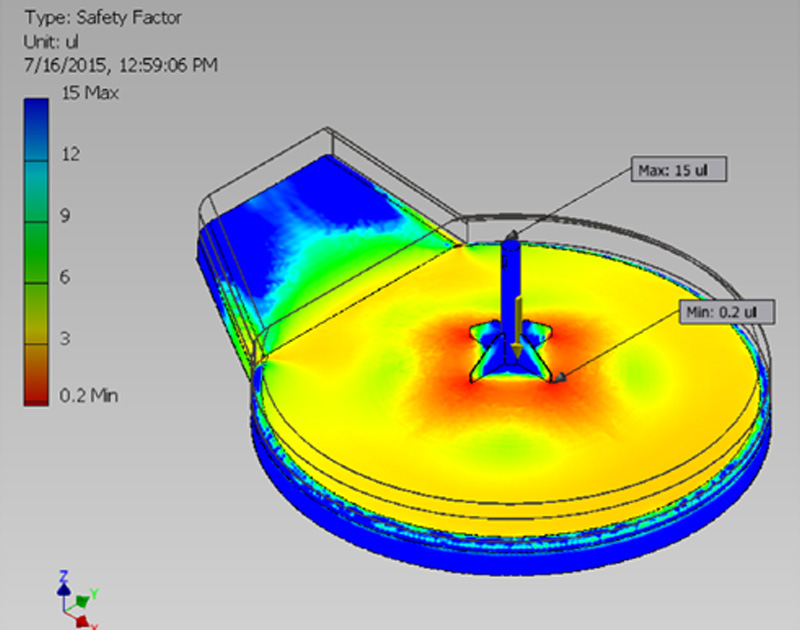Select the cyan band of the color bar
The image size is (800, 630).
36,191
